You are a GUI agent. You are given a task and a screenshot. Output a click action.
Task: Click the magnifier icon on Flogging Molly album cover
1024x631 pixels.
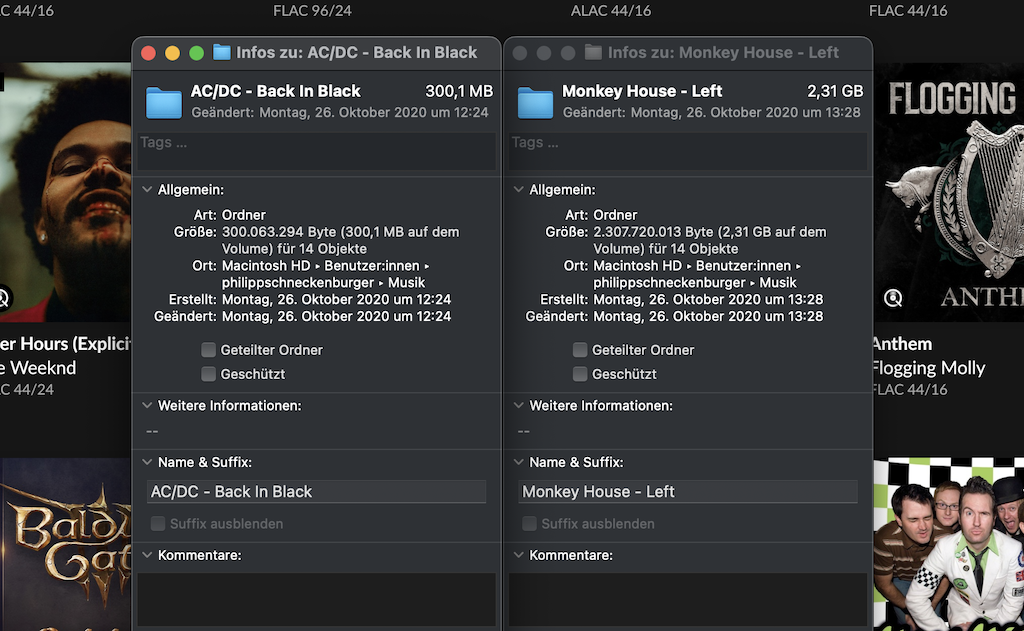pyautogui.click(x=893, y=298)
